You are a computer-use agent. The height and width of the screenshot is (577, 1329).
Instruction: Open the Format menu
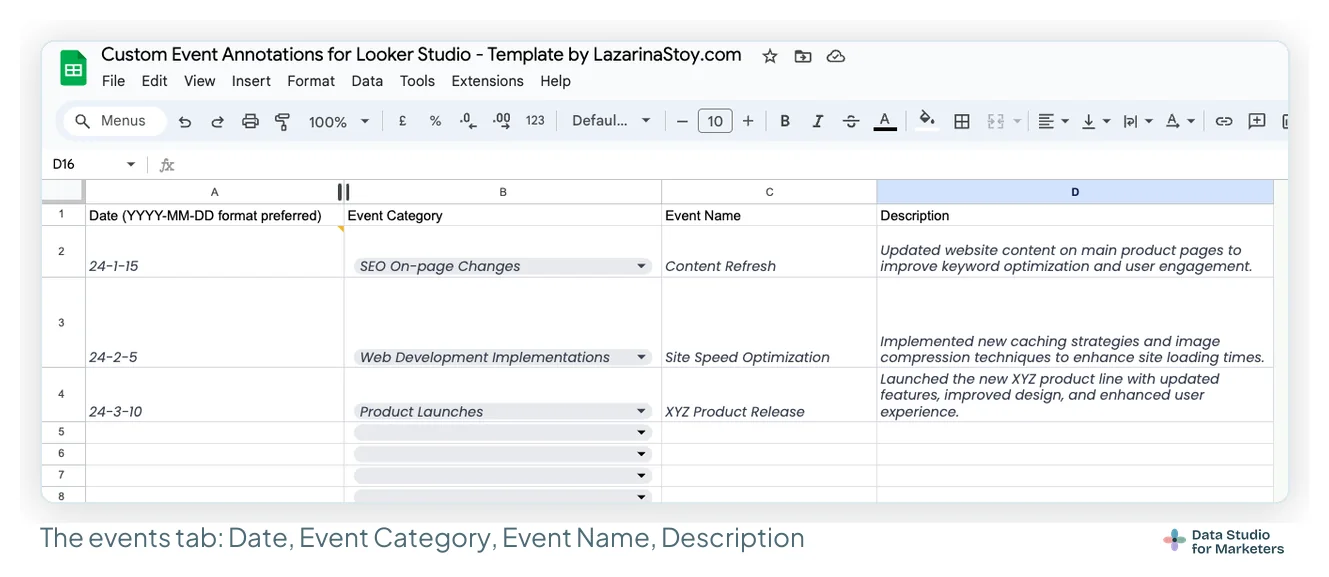(311, 81)
